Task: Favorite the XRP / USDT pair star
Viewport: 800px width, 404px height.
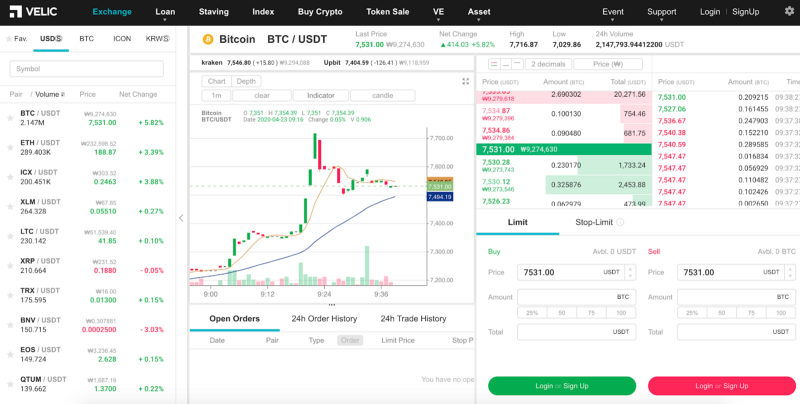Action: pyautogui.click(x=10, y=266)
